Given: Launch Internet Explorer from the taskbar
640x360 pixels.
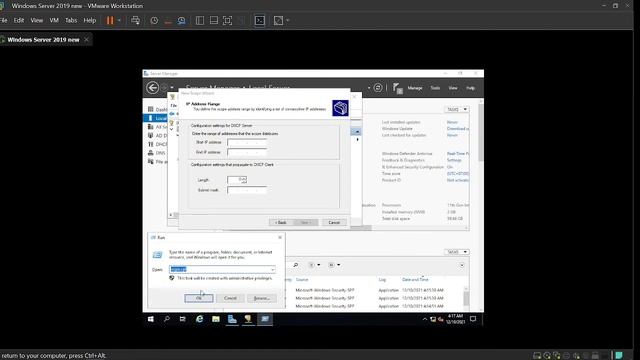Looking at the screenshot, I should point(199,319).
